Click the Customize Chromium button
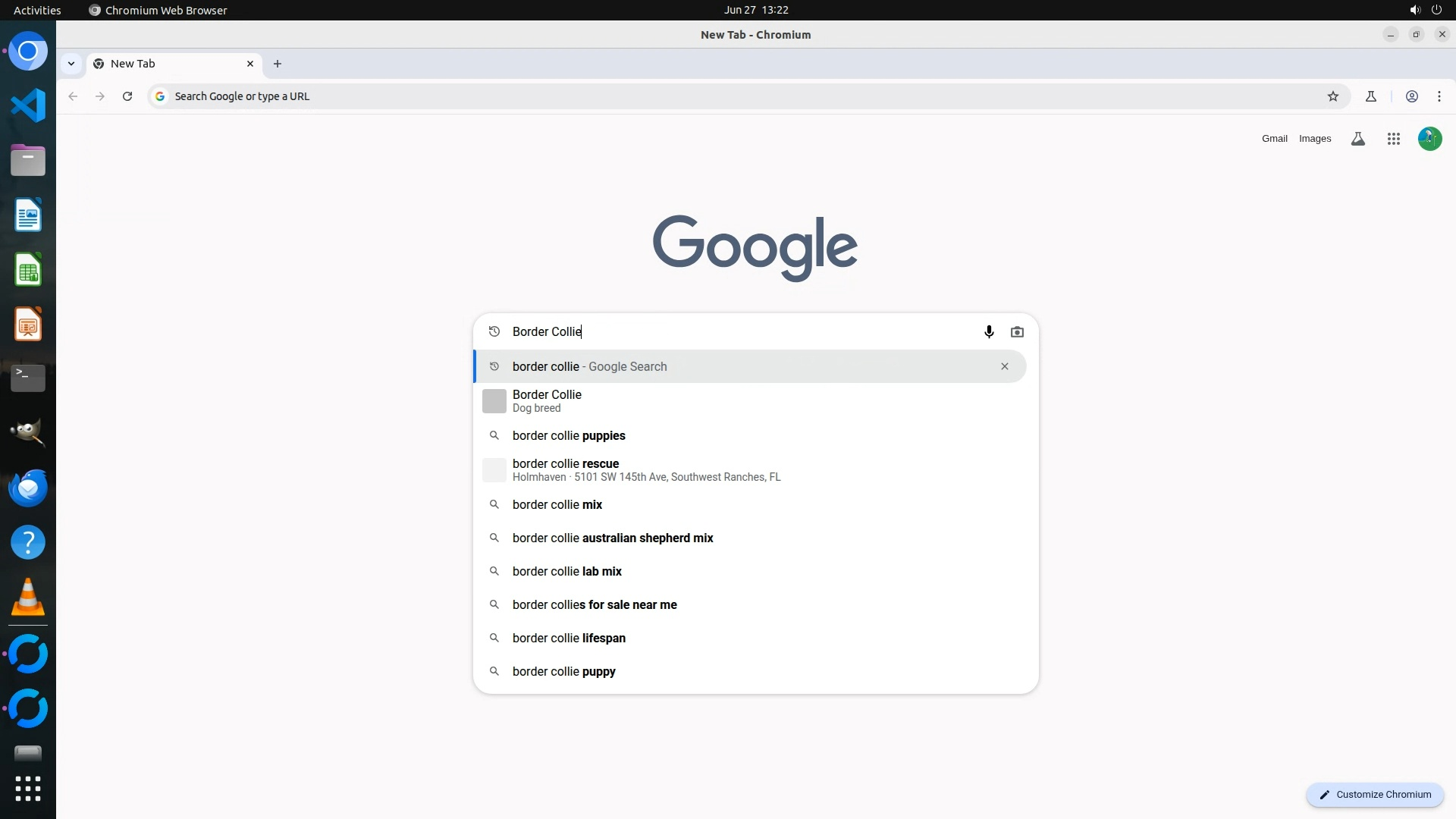Viewport: 1456px width, 819px height. [x=1374, y=795]
